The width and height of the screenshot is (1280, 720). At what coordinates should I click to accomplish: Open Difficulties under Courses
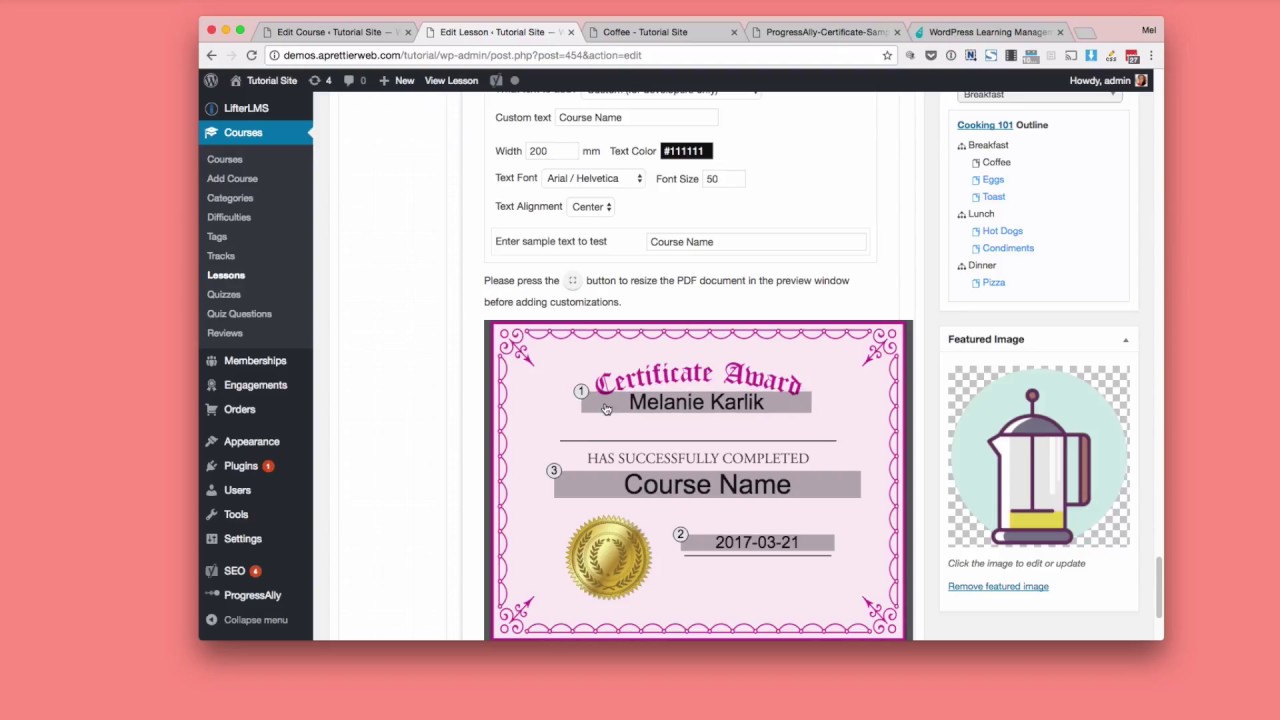point(229,217)
